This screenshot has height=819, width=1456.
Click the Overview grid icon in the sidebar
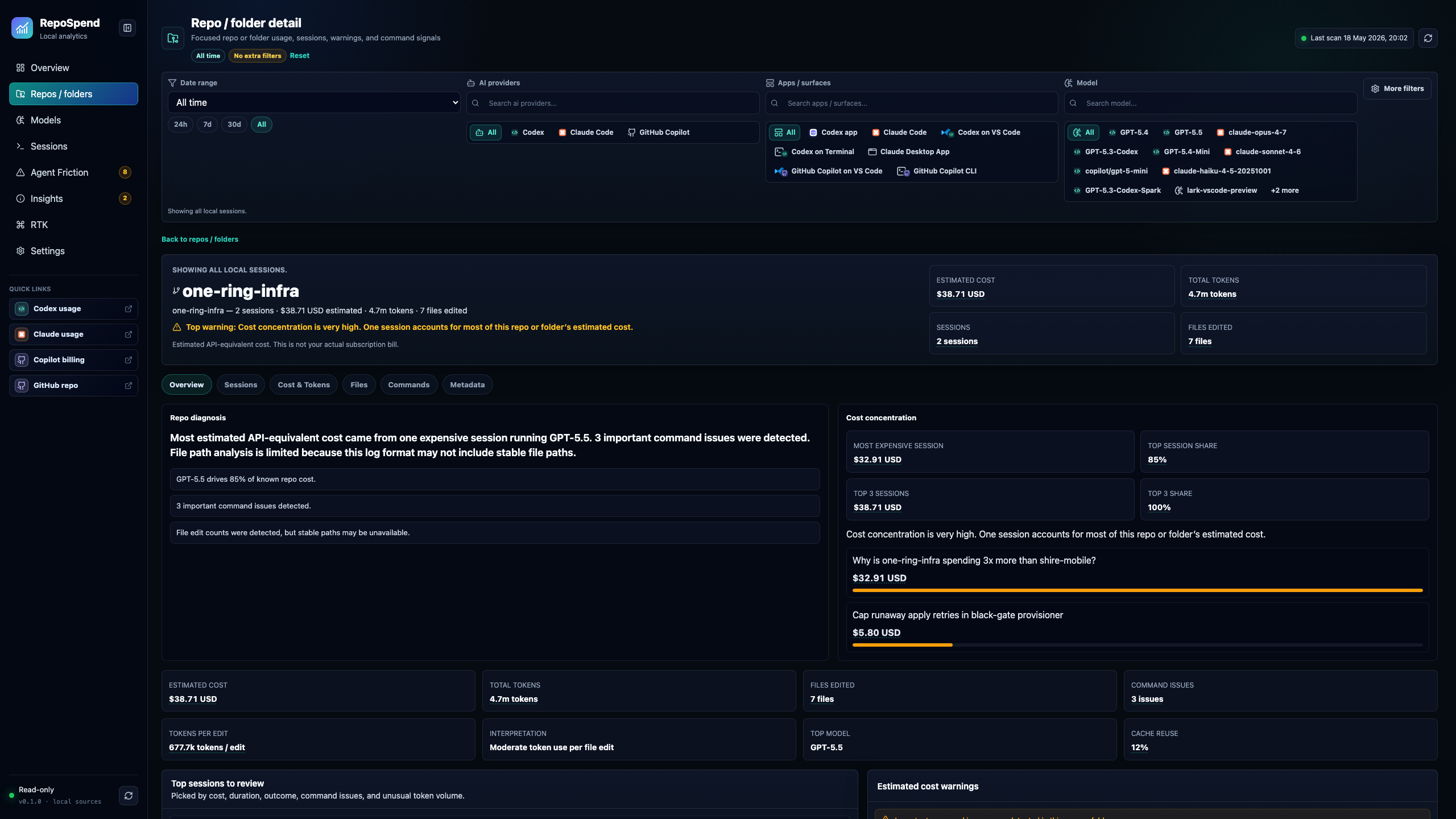point(20,68)
